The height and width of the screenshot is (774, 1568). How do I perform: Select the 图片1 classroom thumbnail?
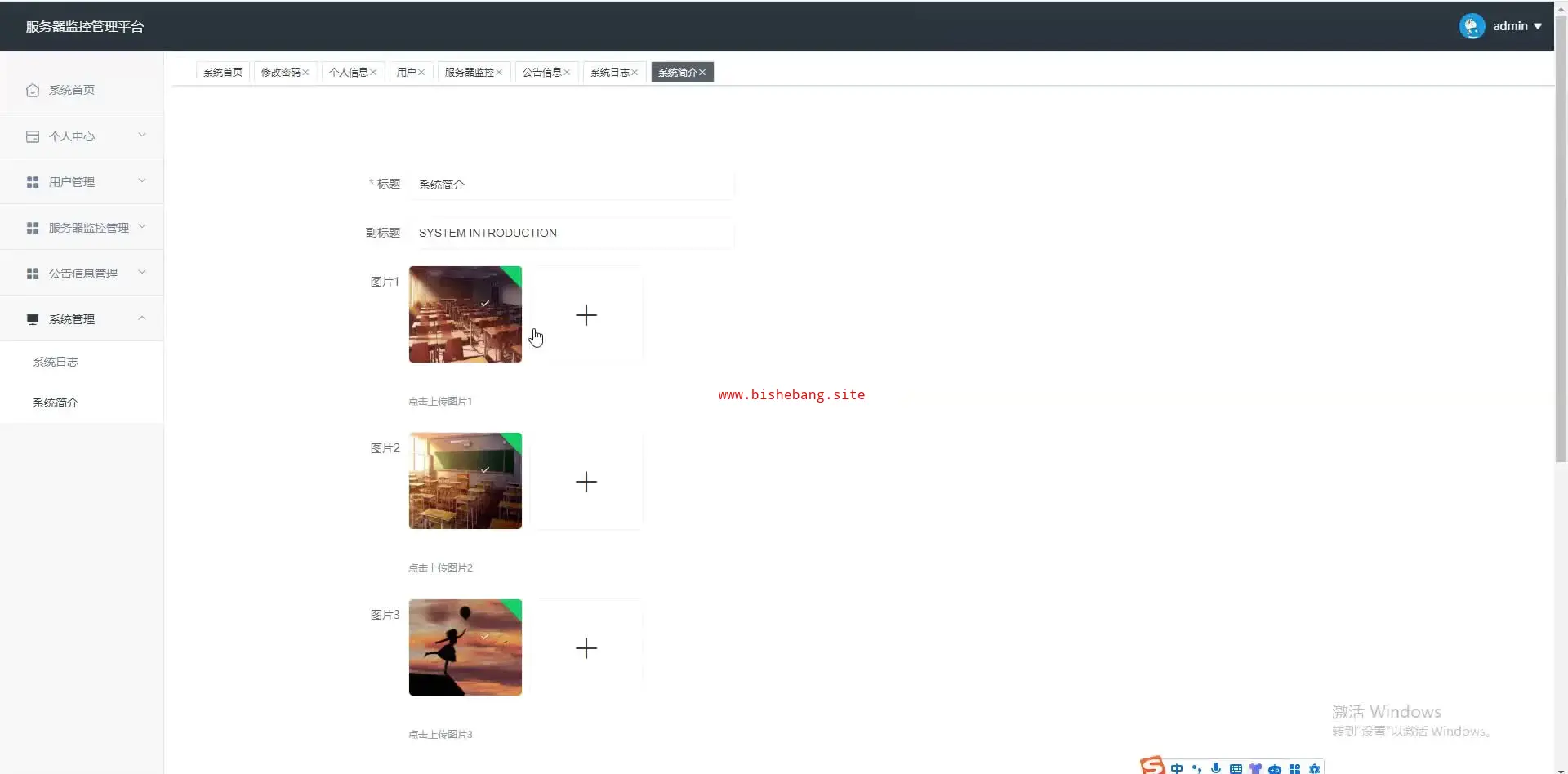(x=465, y=314)
